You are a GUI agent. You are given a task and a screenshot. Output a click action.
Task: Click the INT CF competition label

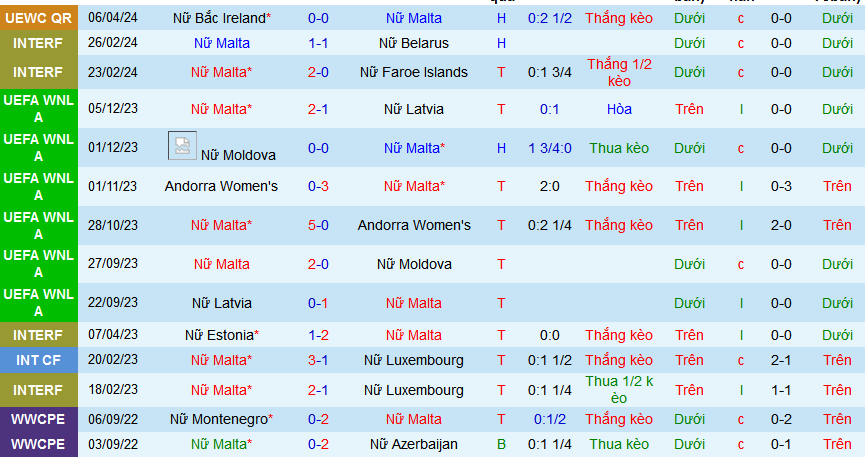pyautogui.click(x=38, y=360)
